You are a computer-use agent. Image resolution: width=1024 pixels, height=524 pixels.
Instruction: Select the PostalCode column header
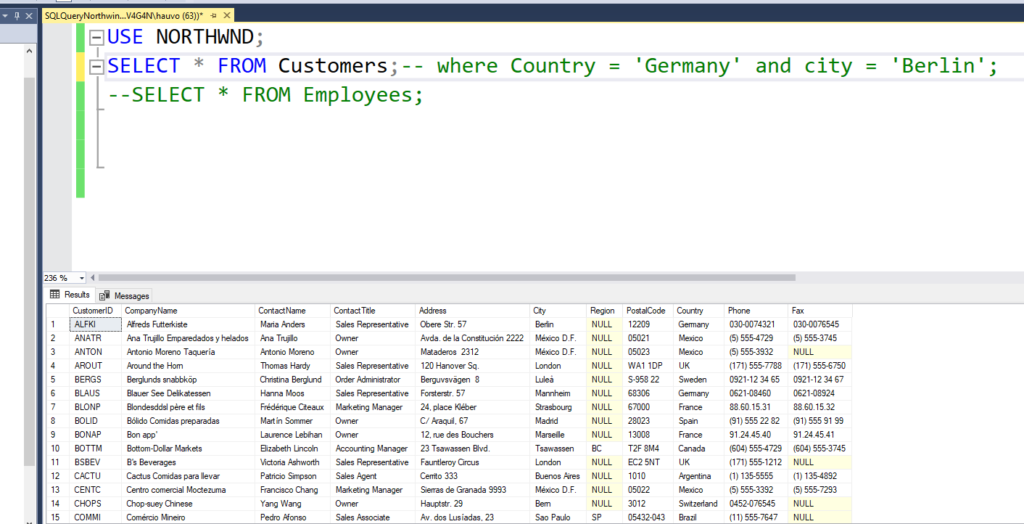tap(648, 310)
